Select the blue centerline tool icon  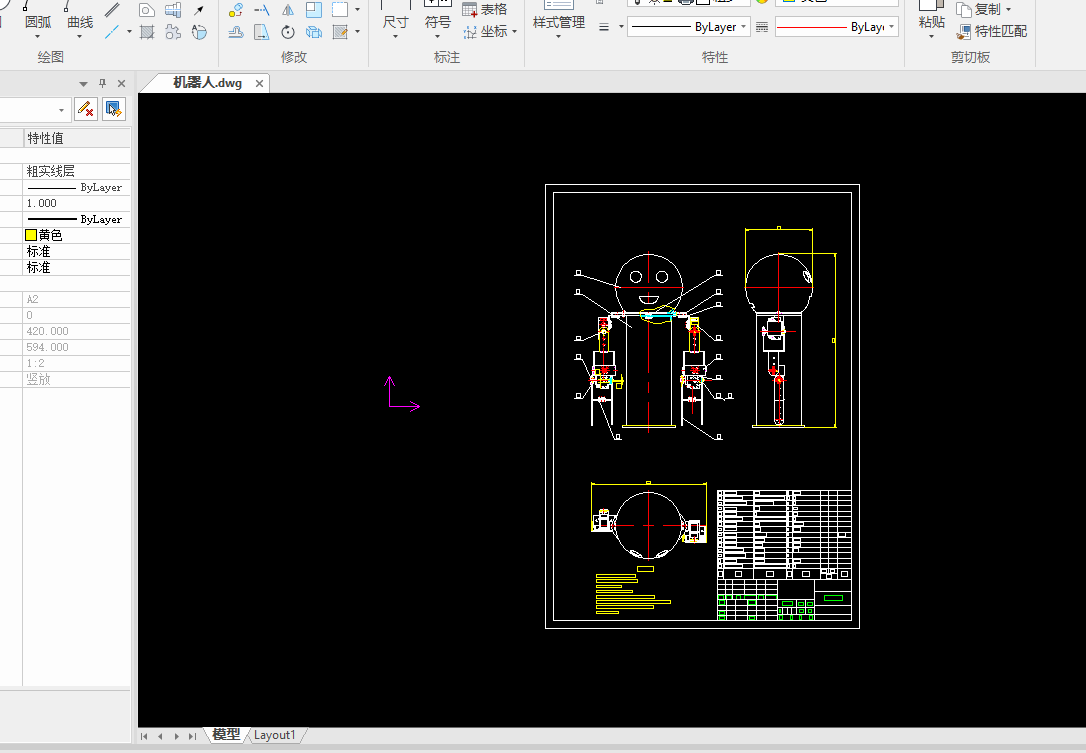(112, 31)
